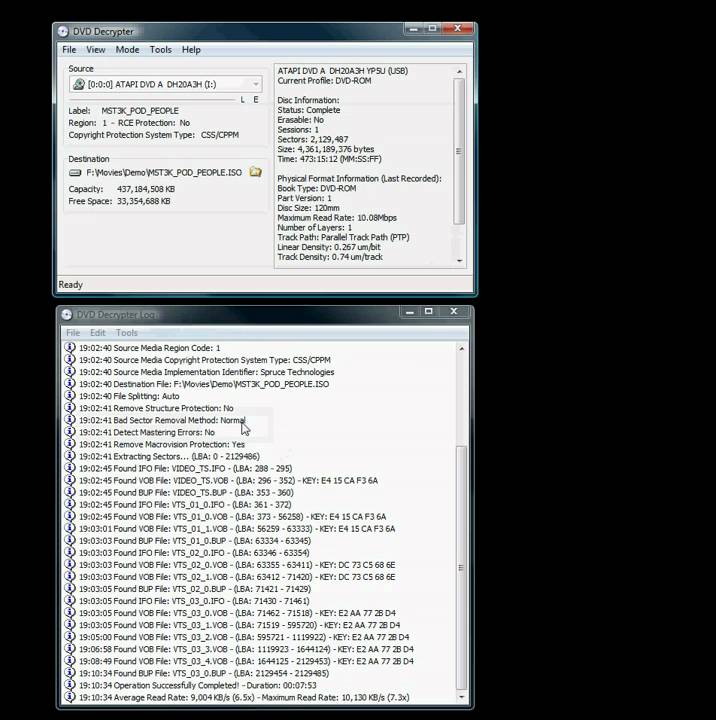Click the disc info scrollbar down arrow
This screenshot has height=720, width=716.
[x=459, y=261]
